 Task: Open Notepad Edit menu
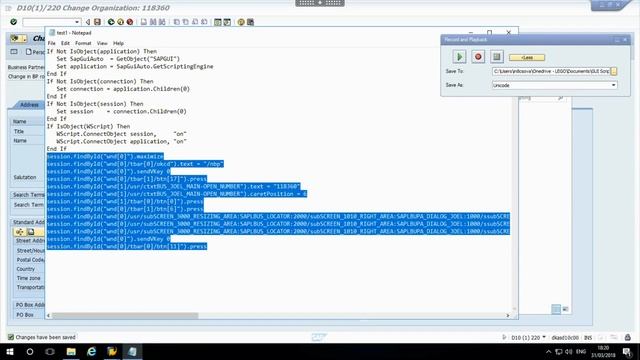(x=65, y=43)
